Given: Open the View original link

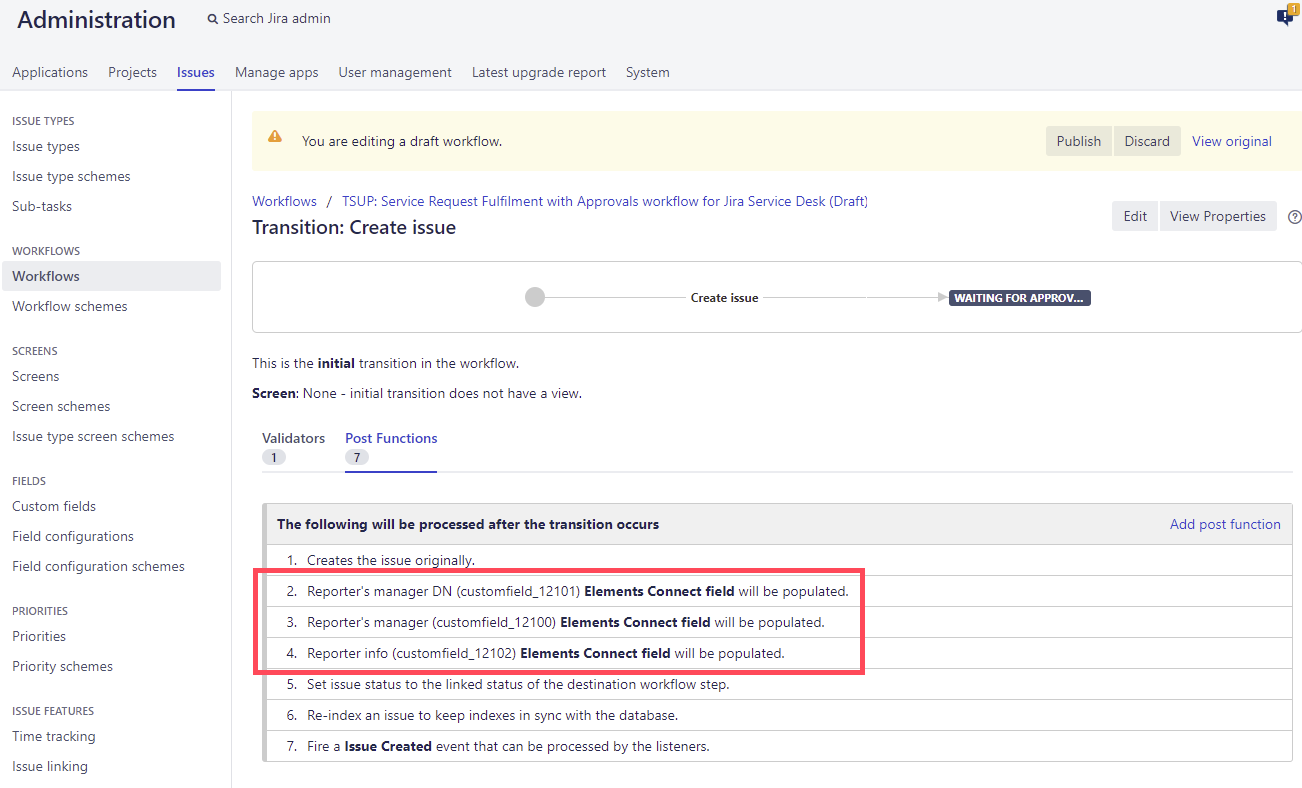Looking at the screenshot, I should click(x=1231, y=141).
